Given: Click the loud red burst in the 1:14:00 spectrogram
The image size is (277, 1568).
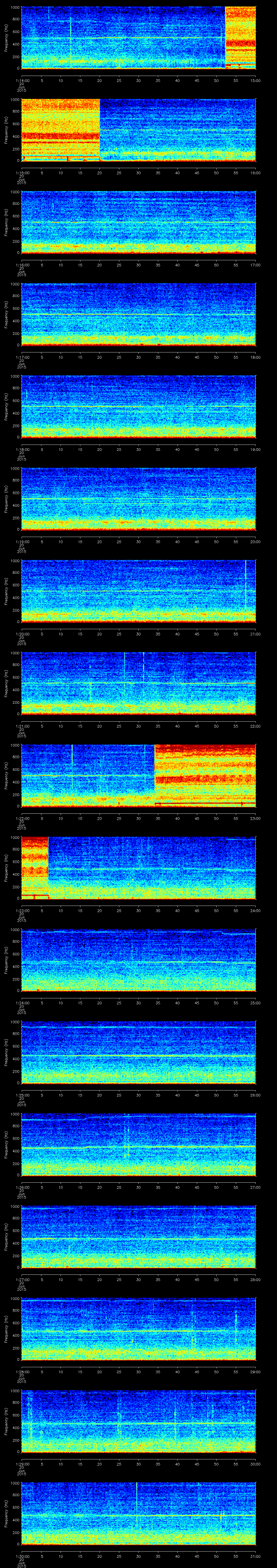Looking at the screenshot, I should tap(240, 36).
